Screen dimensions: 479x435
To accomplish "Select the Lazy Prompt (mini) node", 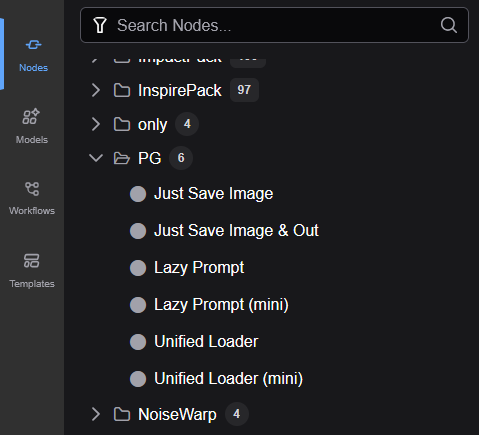I will click(221, 305).
